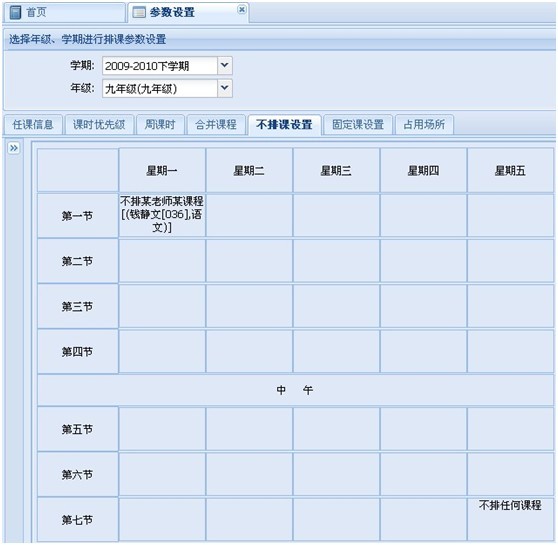Switch to the 课时优先级 tab
The width and height of the screenshot is (558, 545).
[99, 125]
